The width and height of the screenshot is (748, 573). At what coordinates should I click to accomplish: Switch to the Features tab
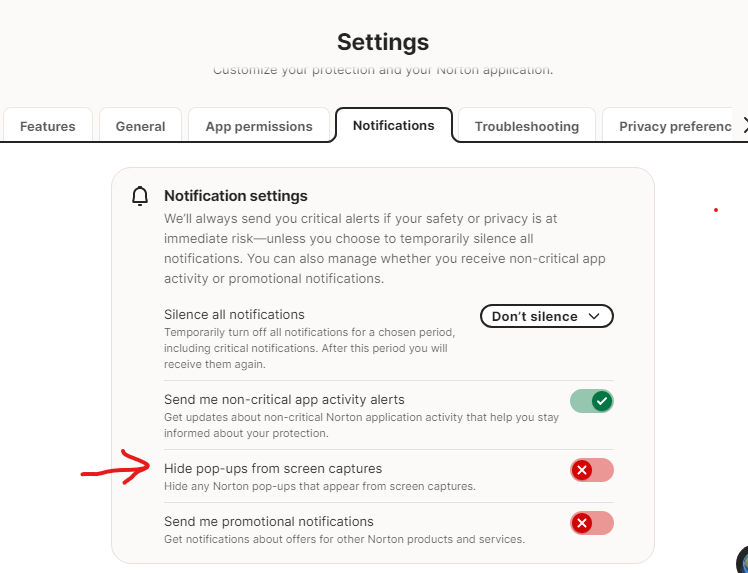click(48, 126)
